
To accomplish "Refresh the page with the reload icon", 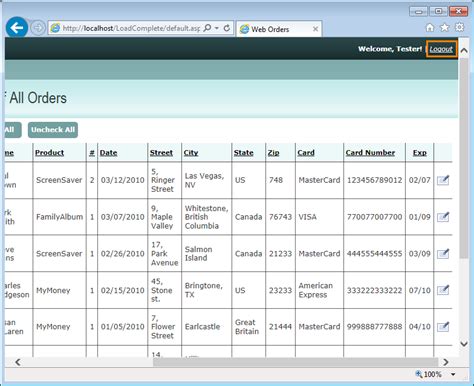I will tap(227, 28).
